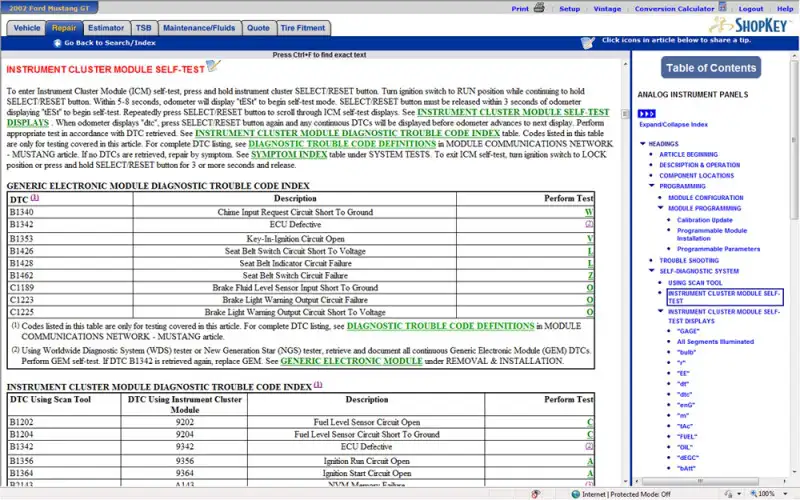Click Go Back to Search/Index
Viewport: 800px width, 500px height.
pyautogui.click(x=110, y=43)
